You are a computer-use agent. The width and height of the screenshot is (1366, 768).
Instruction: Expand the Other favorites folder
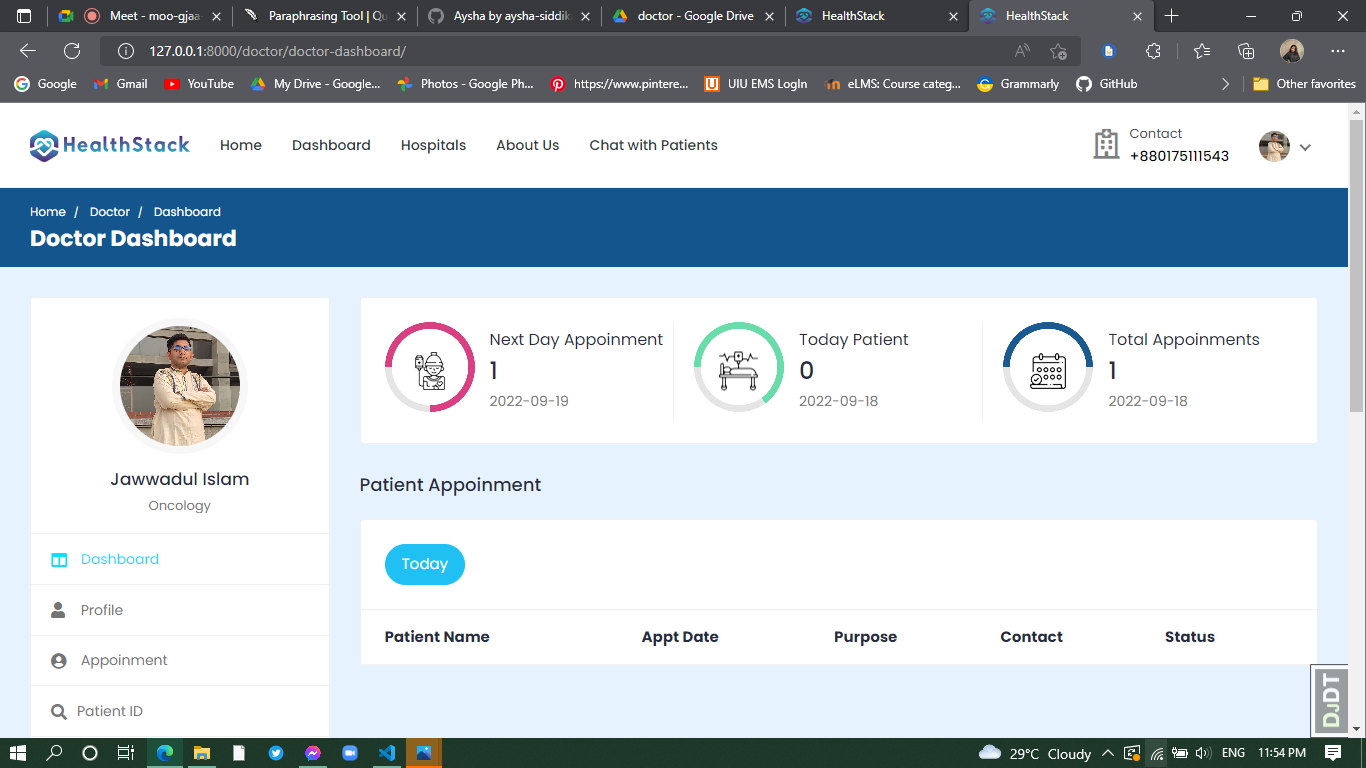tap(1303, 84)
